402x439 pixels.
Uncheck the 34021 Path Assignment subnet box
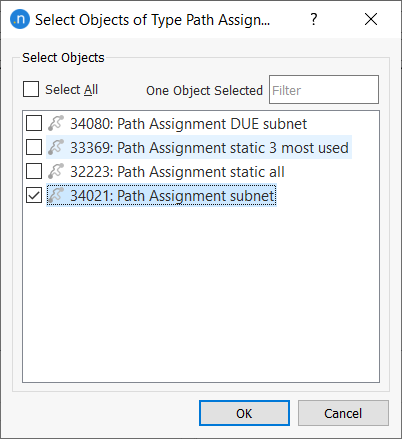coord(34,195)
